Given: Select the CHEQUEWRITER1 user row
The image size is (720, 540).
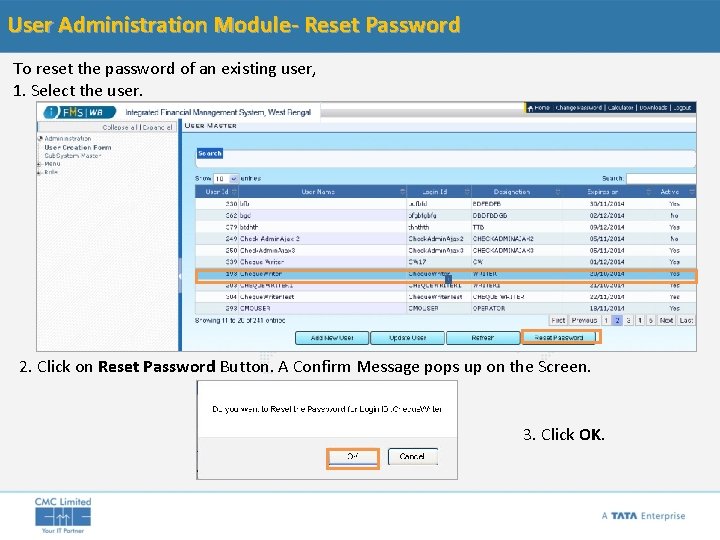Looking at the screenshot, I should pyautogui.click(x=445, y=286).
